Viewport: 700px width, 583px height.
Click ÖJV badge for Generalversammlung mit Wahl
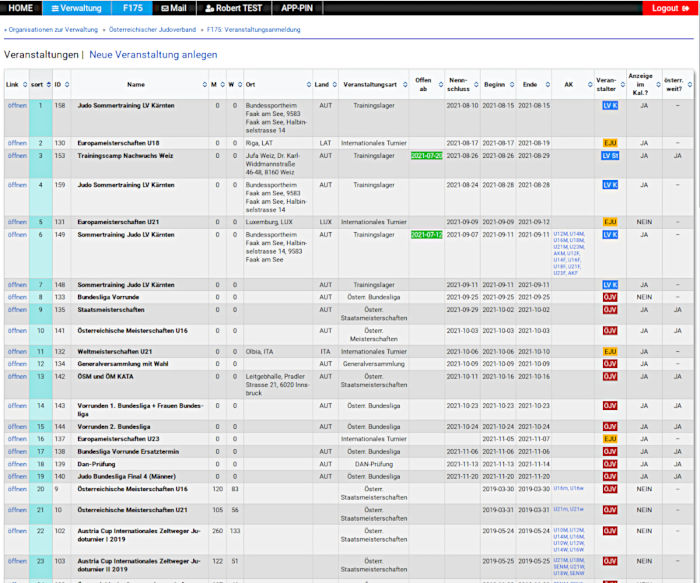610,364
